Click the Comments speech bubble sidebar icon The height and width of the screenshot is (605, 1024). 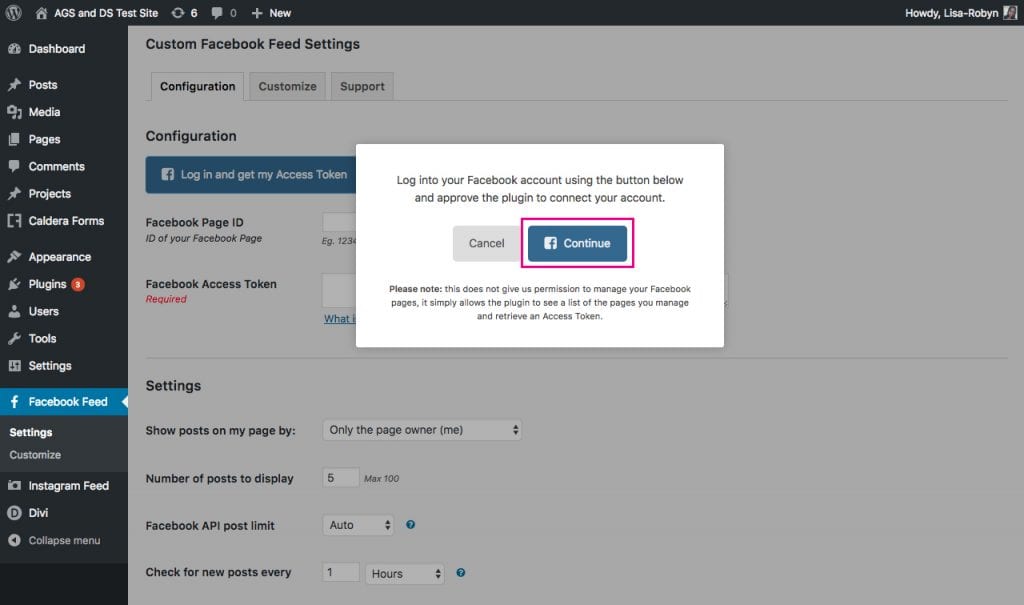(x=14, y=167)
